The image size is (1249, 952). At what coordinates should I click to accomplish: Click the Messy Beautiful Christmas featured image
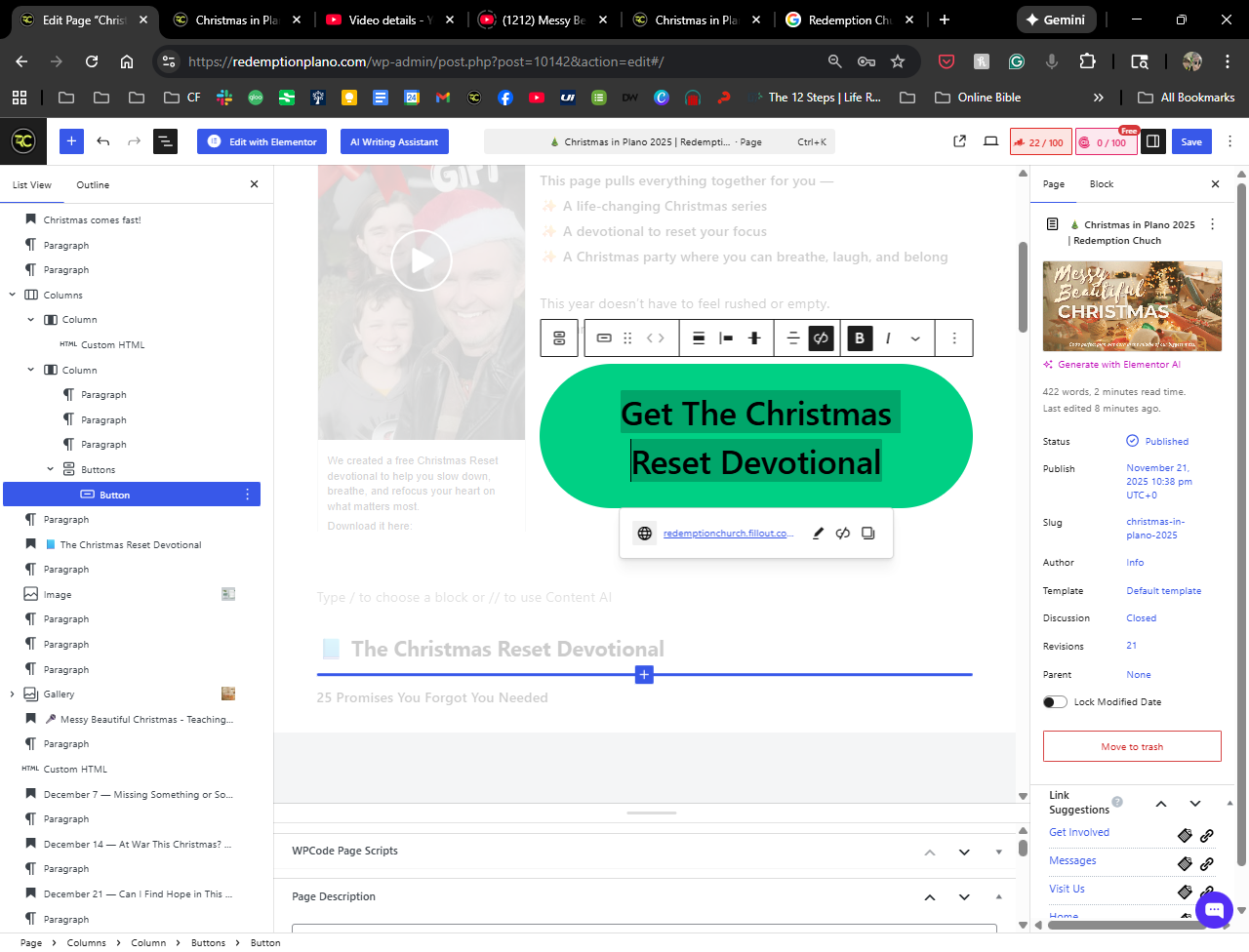1132,306
